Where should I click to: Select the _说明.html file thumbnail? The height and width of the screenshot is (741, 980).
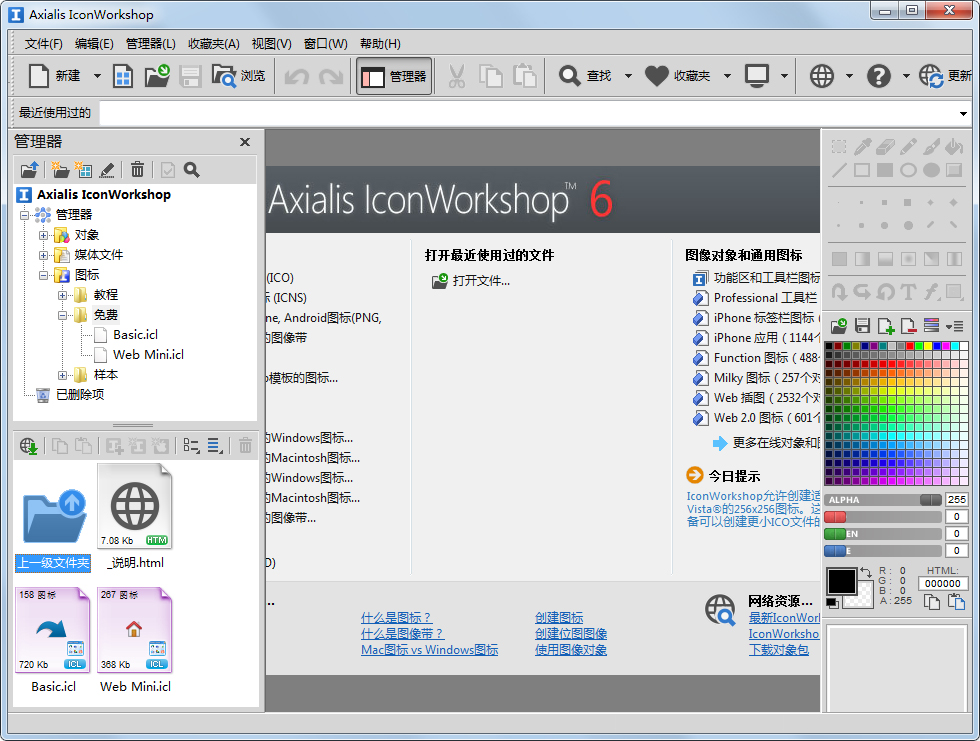[x=135, y=516]
